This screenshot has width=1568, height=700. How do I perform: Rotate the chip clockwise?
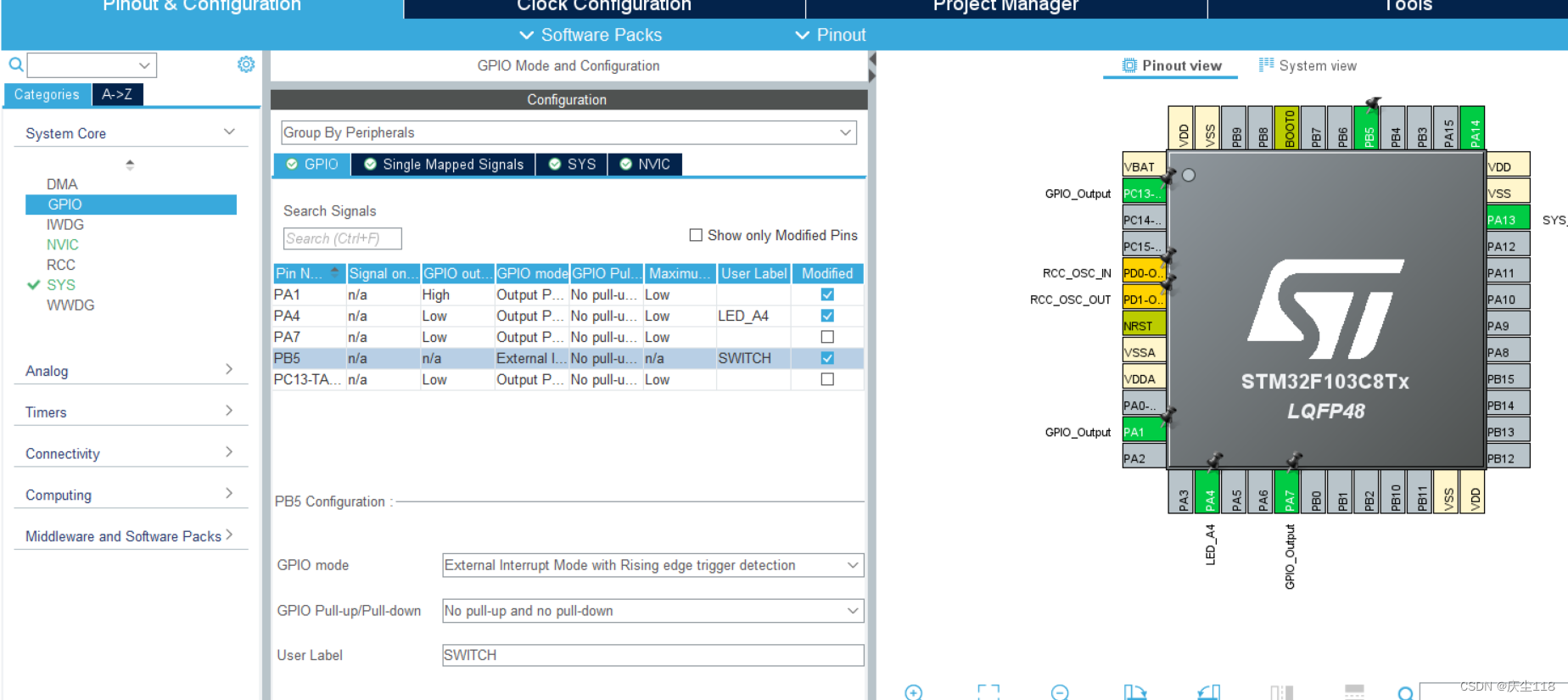[x=1134, y=692]
